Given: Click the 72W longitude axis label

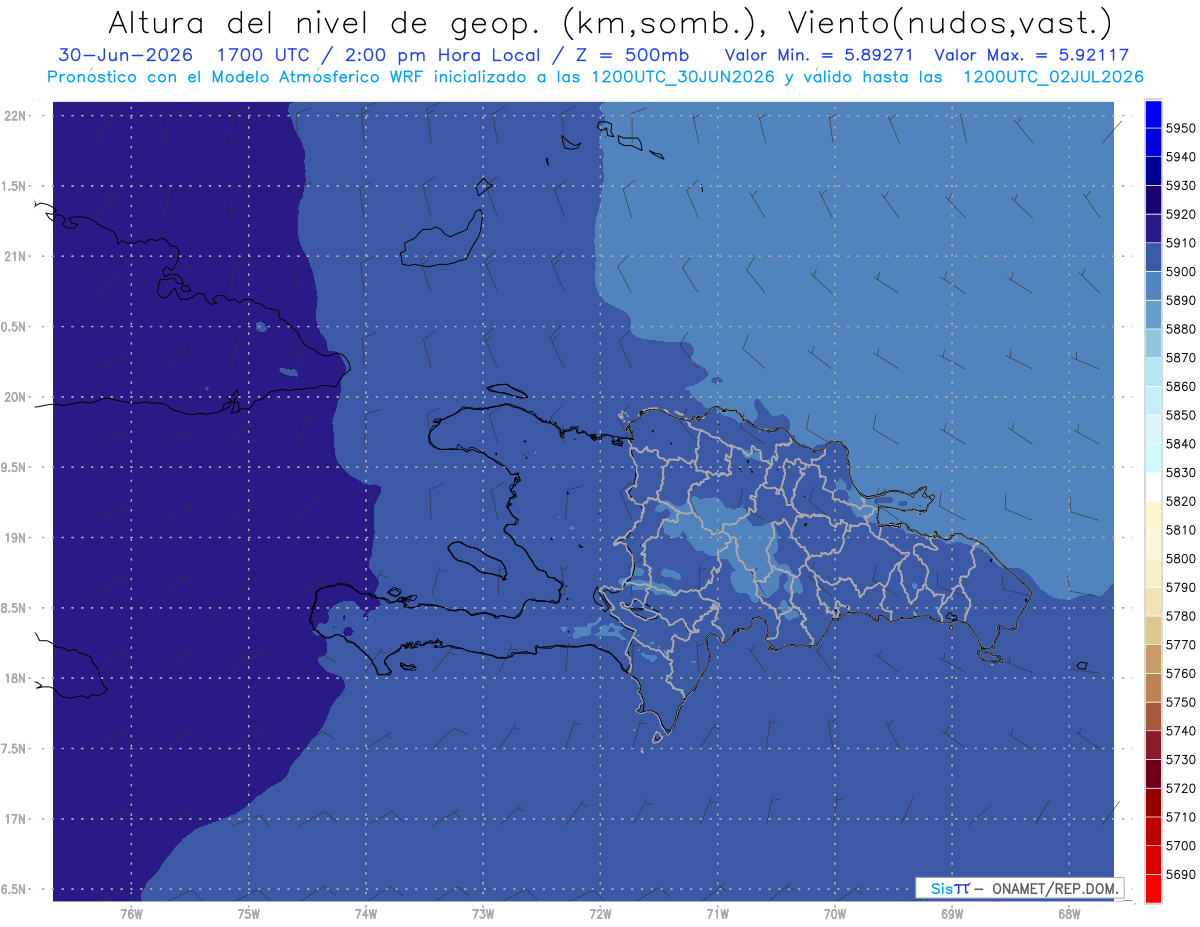Looking at the screenshot, I should point(601,914).
